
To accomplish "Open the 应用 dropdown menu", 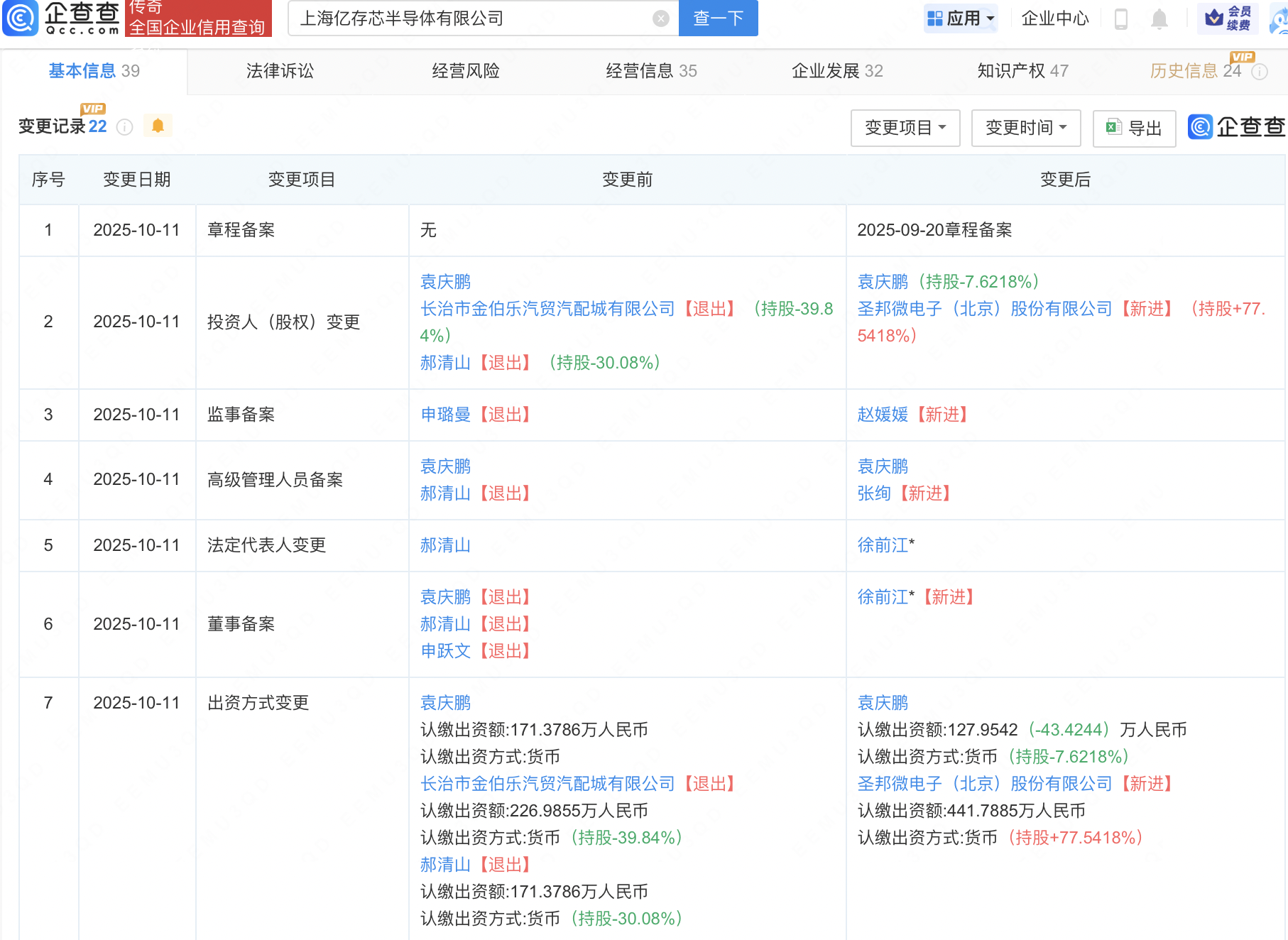I will 961,18.
